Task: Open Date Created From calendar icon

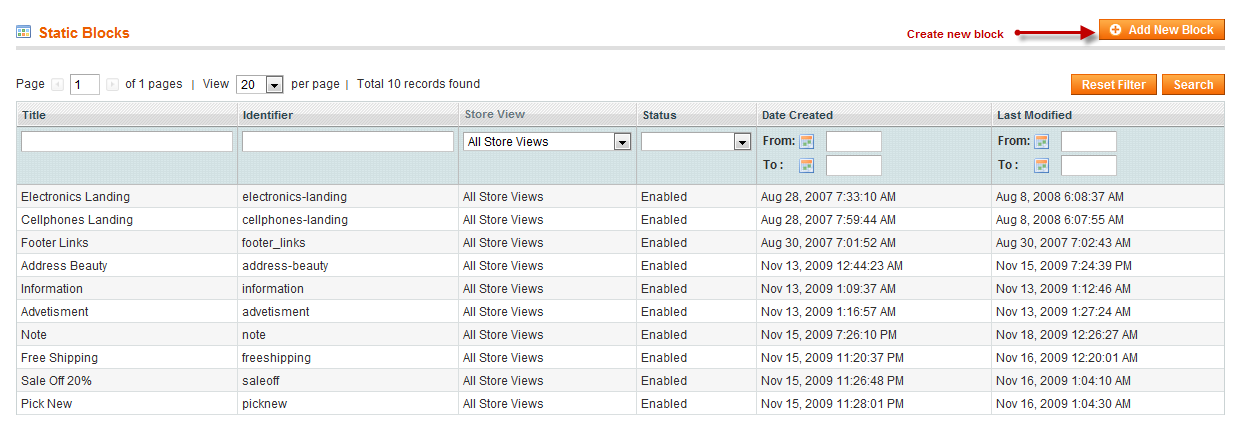Action: click(807, 142)
